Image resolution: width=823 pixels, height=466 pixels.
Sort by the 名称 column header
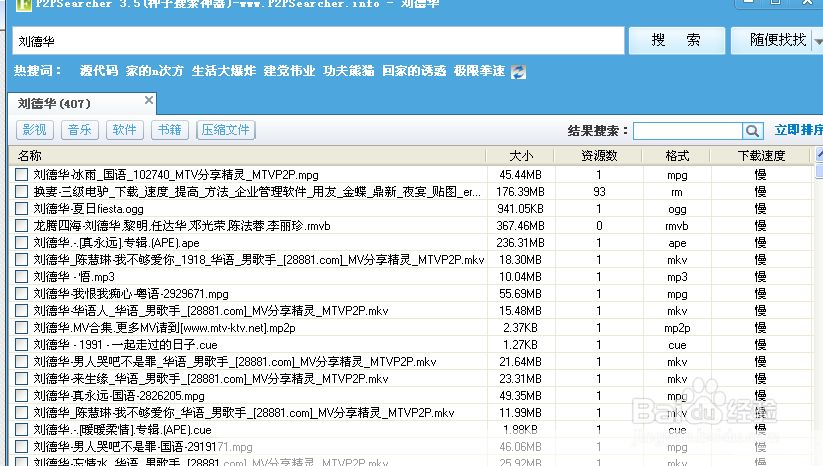(x=247, y=156)
